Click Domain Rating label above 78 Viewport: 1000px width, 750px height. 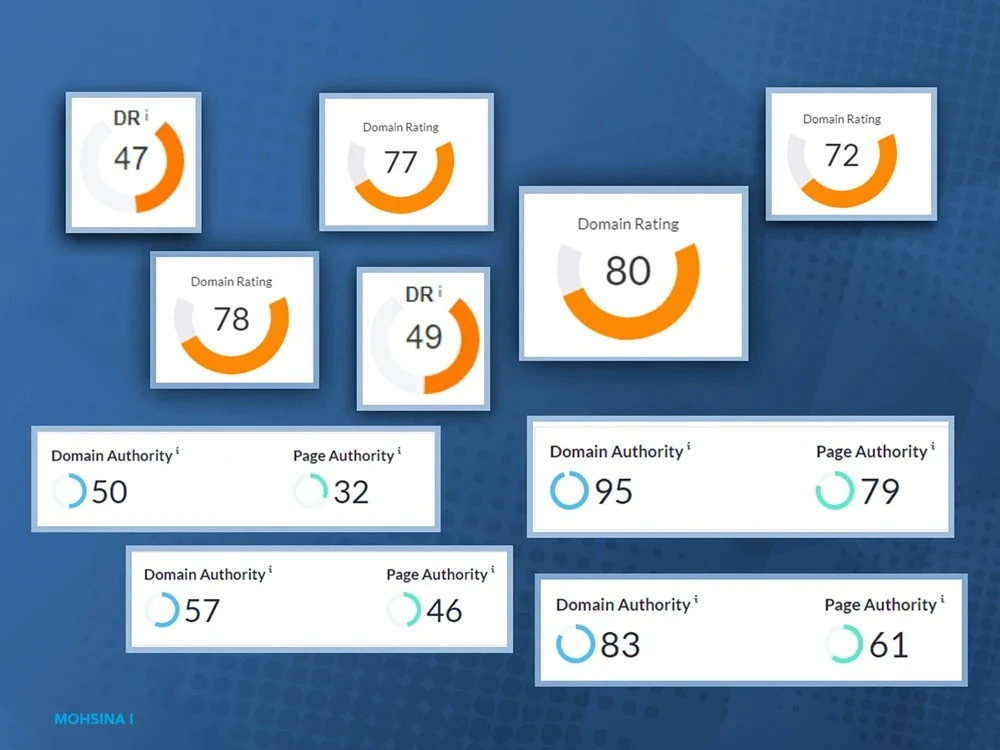[232, 281]
